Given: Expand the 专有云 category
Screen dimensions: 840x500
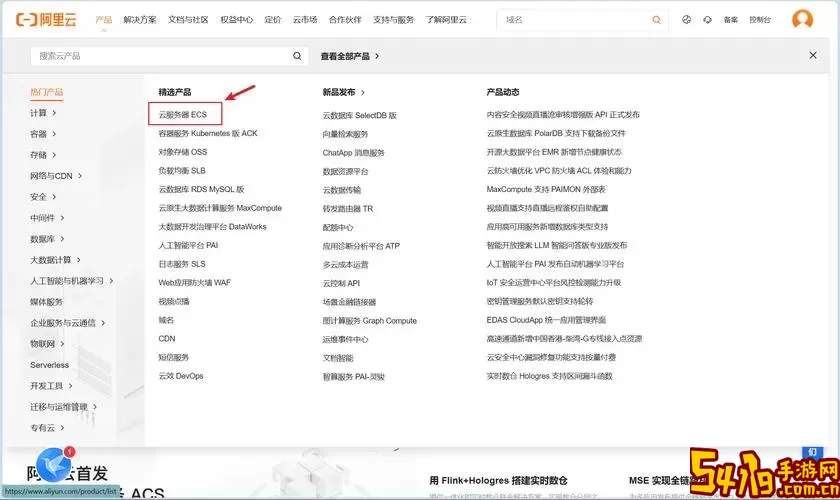Looking at the screenshot, I should click(x=47, y=428).
